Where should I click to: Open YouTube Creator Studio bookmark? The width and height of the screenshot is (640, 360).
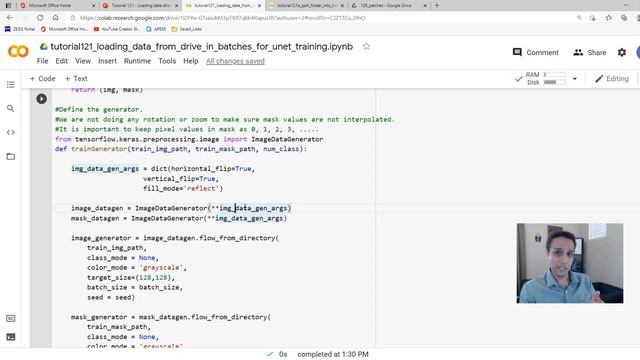(117, 29)
